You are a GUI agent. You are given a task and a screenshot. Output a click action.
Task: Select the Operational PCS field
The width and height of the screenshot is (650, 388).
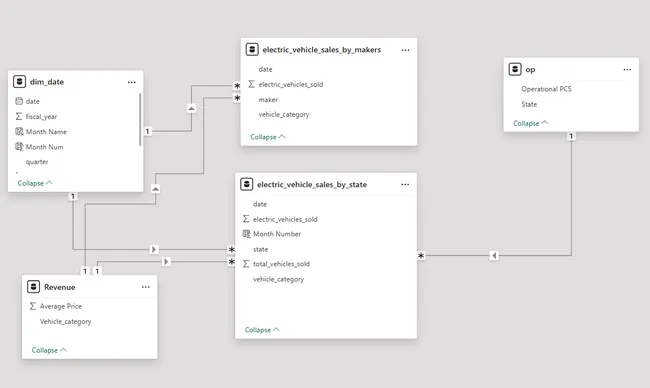546,89
